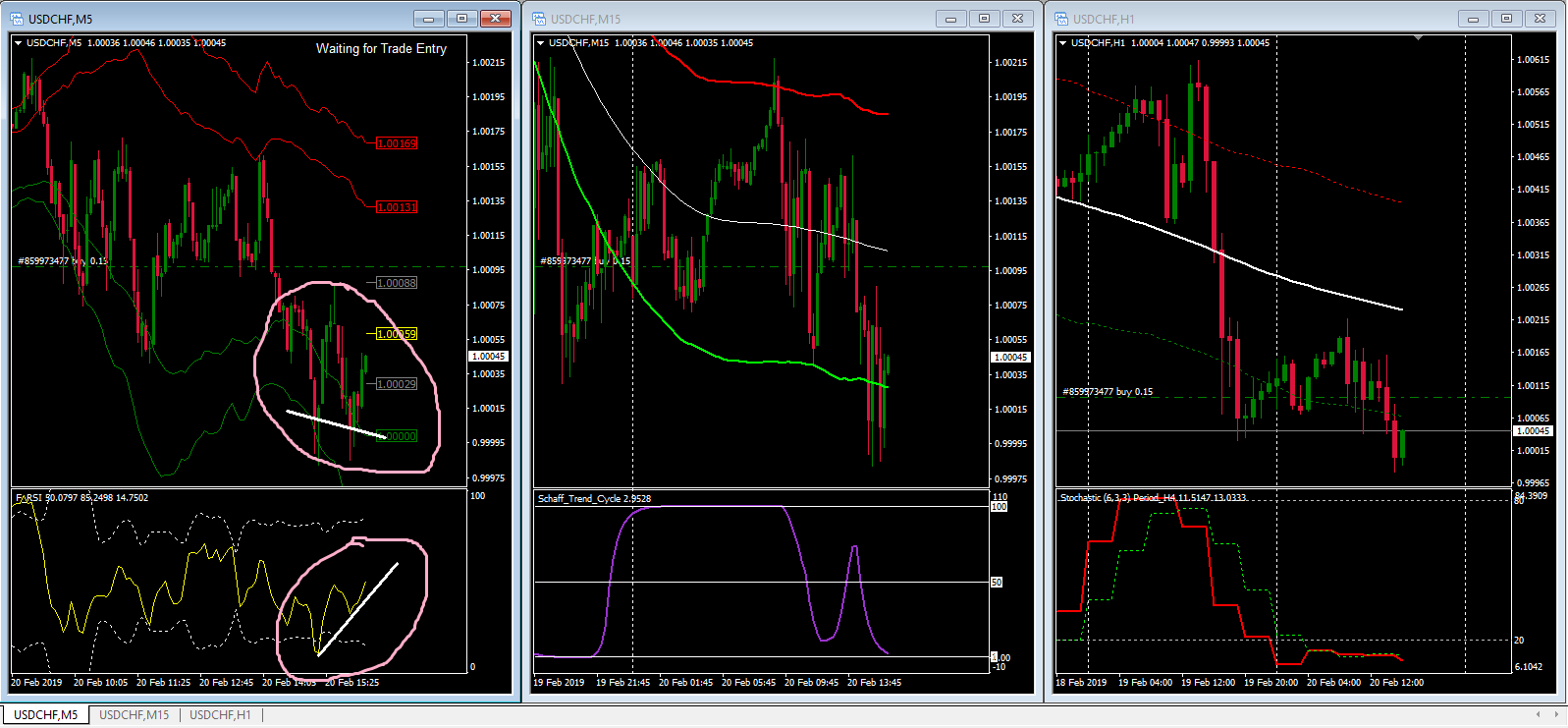Select the red 1.00169 price label
The height and width of the screenshot is (728, 1568).
click(397, 143)
